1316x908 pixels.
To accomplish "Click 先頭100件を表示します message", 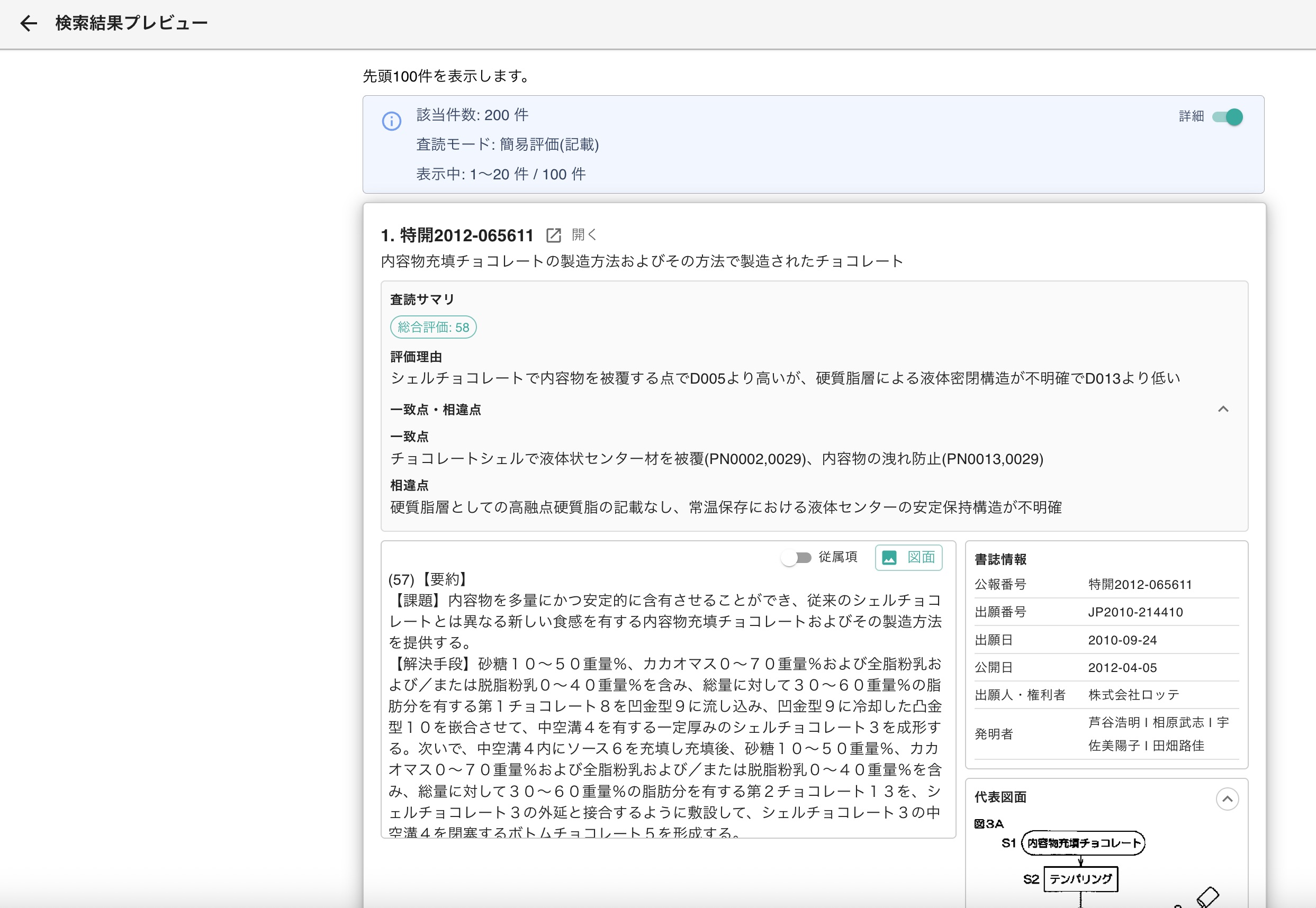I will 447,76.
